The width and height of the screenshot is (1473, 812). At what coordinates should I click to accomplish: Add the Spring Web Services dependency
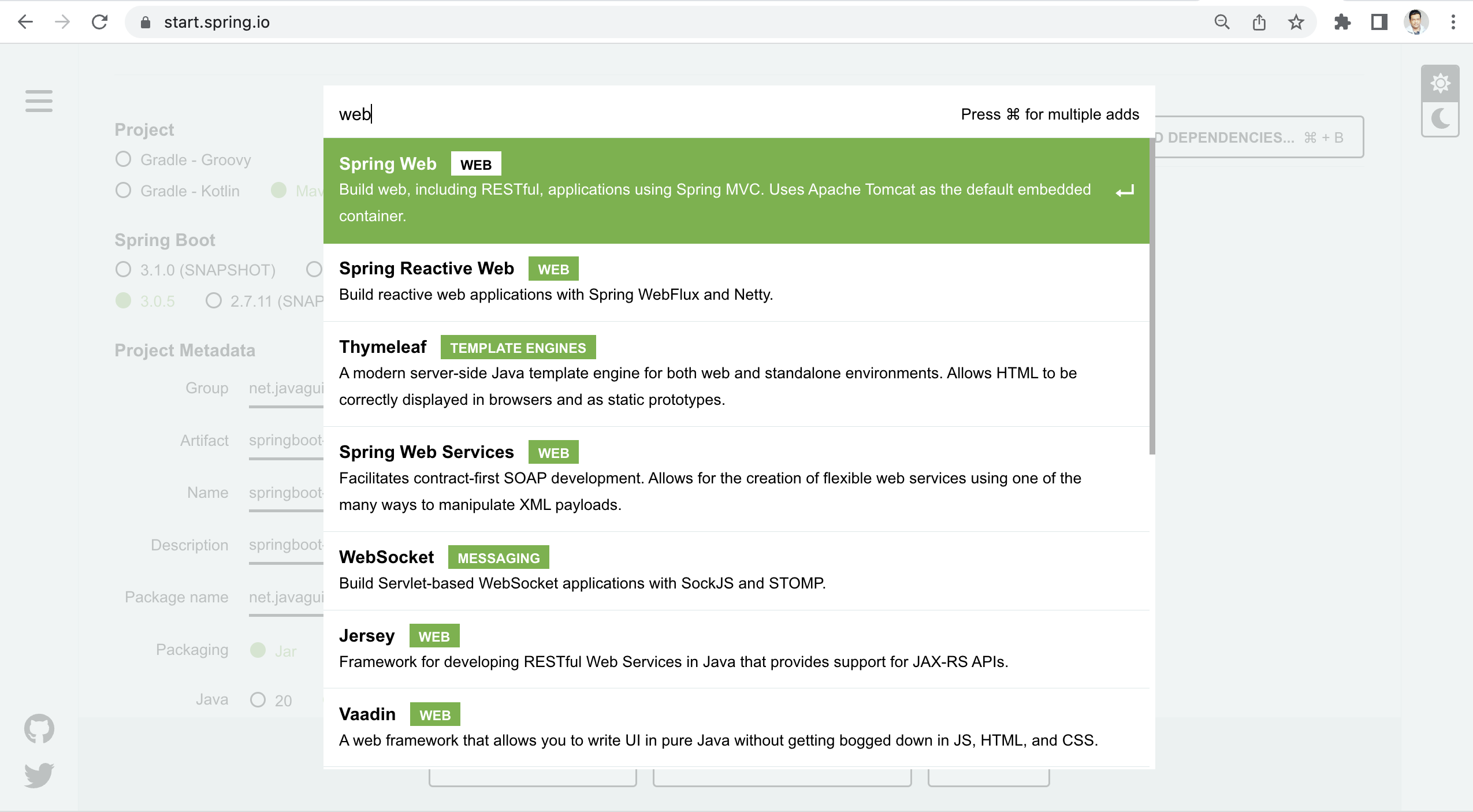(736, 479)
